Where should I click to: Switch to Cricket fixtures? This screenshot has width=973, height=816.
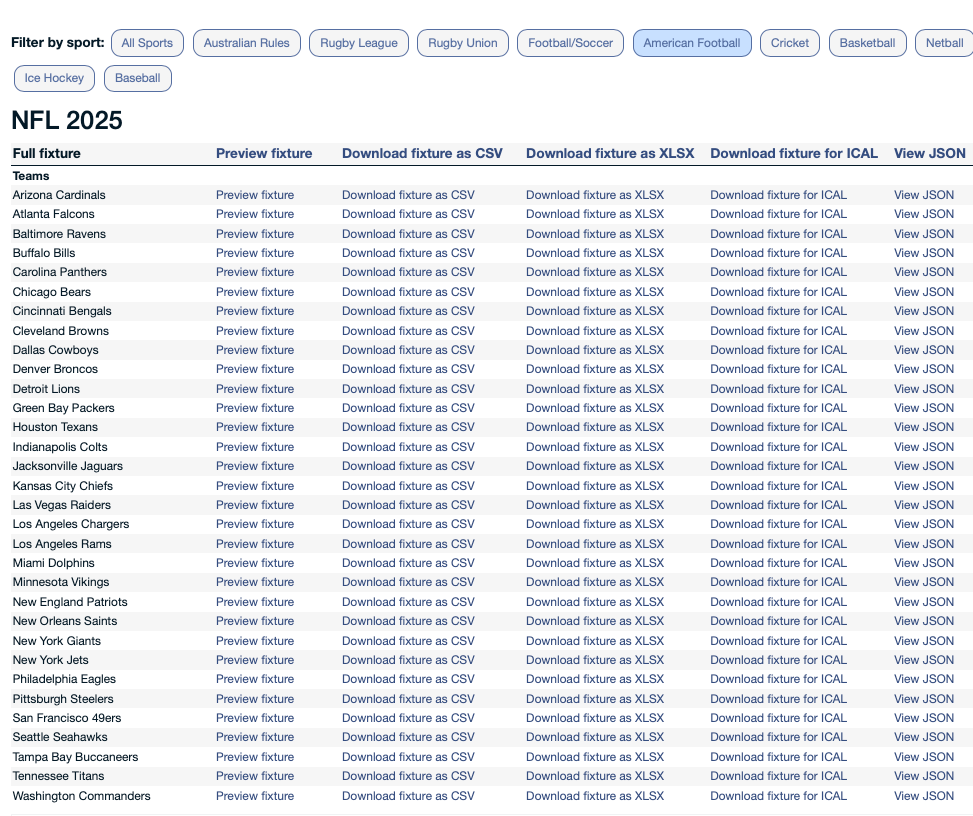(789, 43)
